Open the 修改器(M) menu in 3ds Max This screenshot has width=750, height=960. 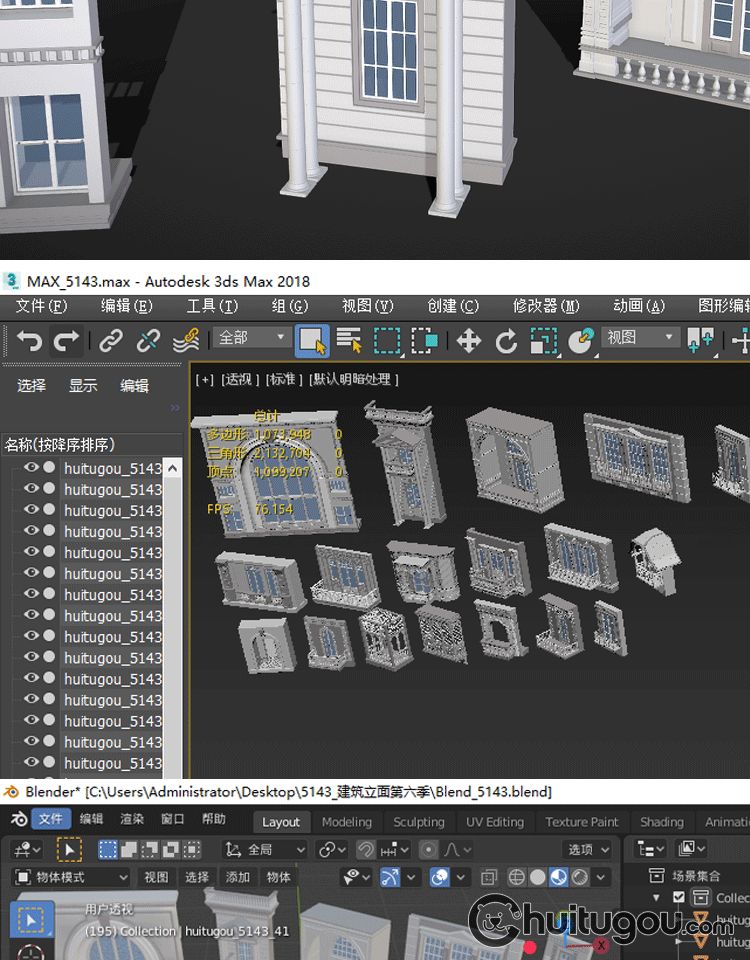546,306
